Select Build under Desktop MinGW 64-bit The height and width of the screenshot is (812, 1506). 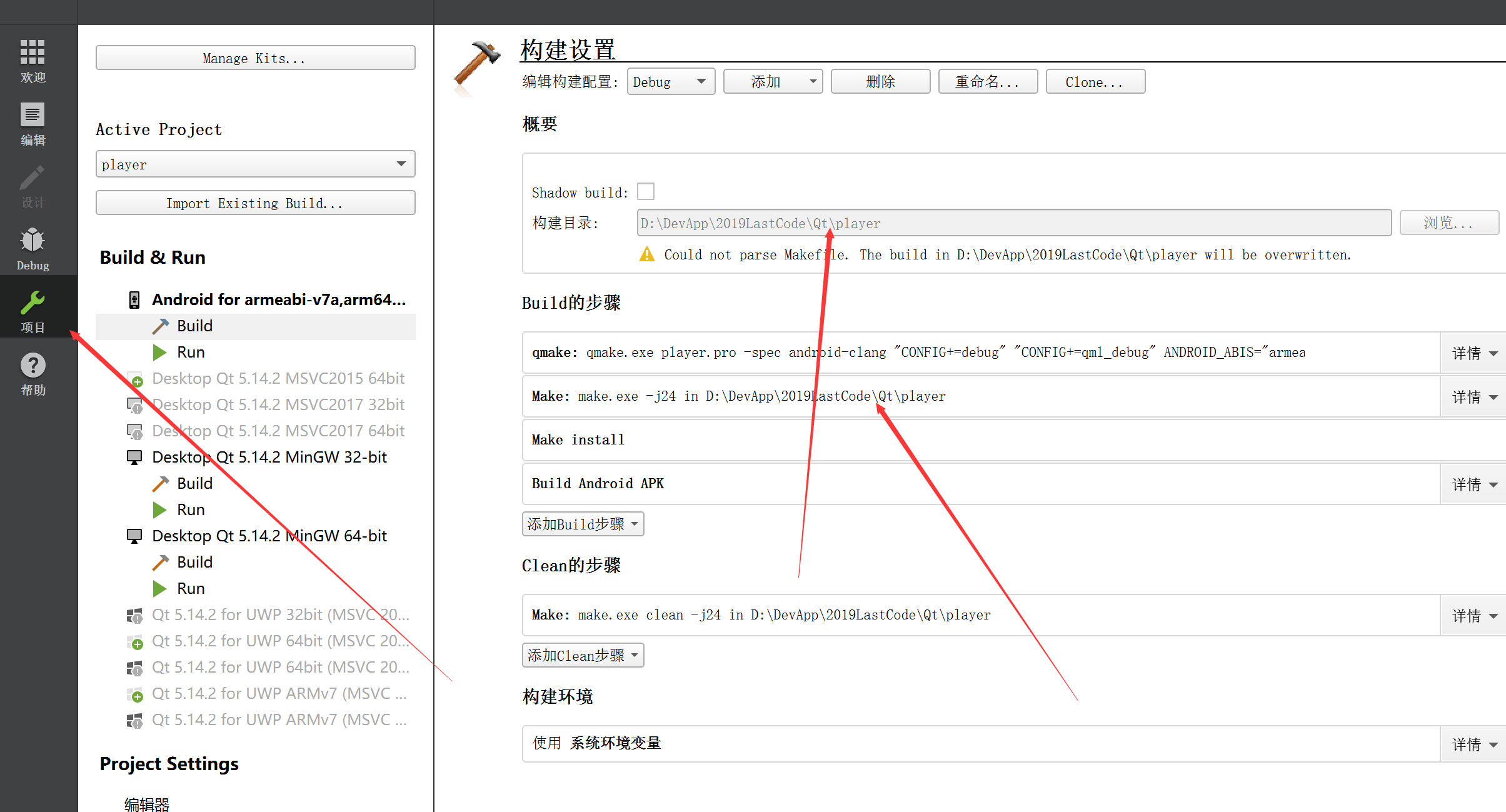click(x=194, y=563)
